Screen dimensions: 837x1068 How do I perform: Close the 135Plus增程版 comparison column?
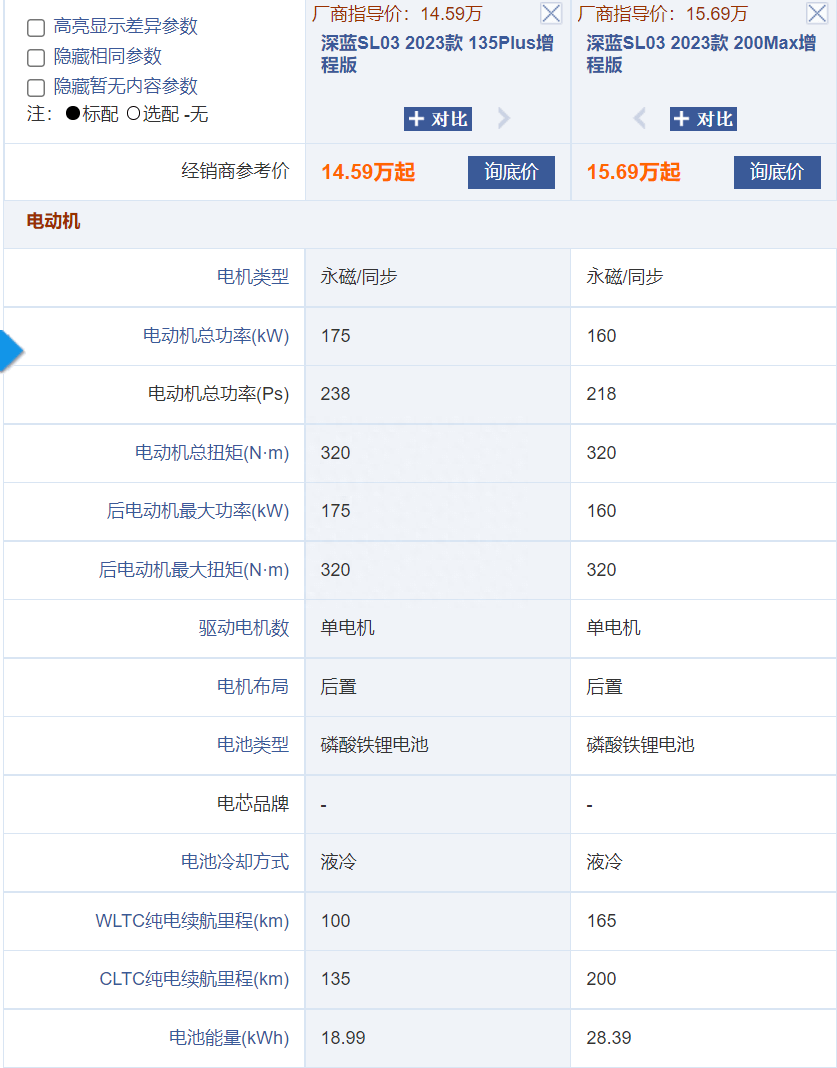(550, 13)
